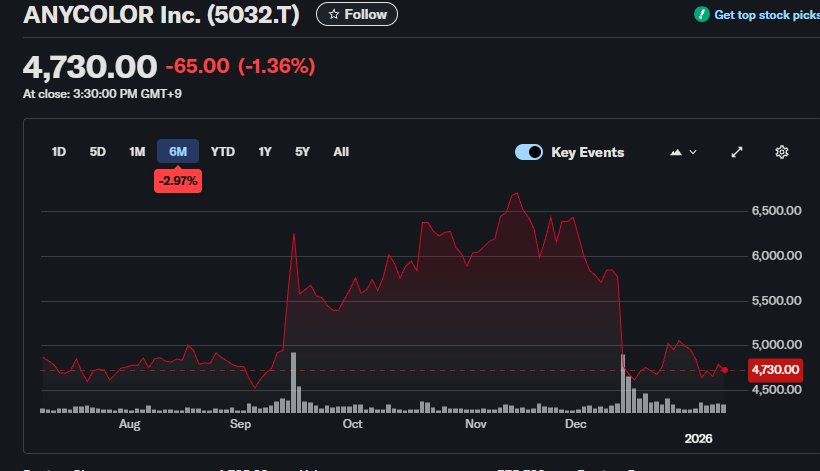
Task: Click the Dec date axis label
Action: click(x=576, y=424)
